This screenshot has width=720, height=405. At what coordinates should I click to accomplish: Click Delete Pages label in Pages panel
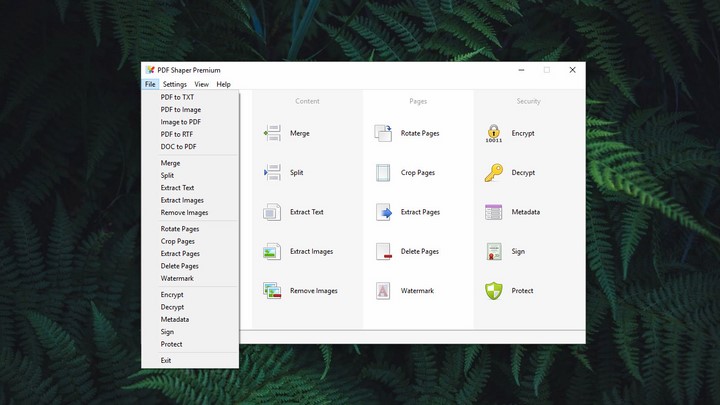(420, 252)
